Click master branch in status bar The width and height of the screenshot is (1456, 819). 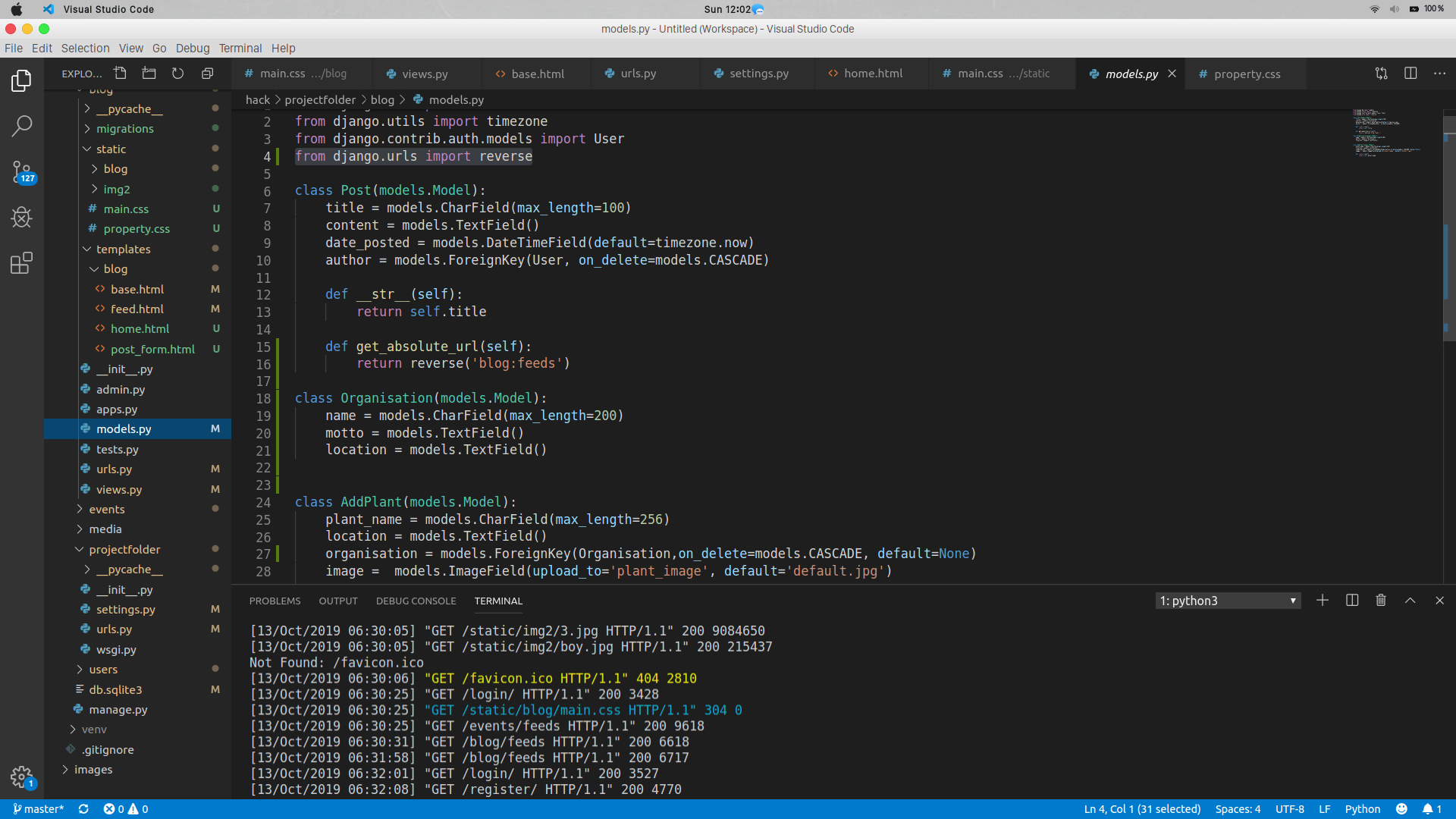click(38, 809)
